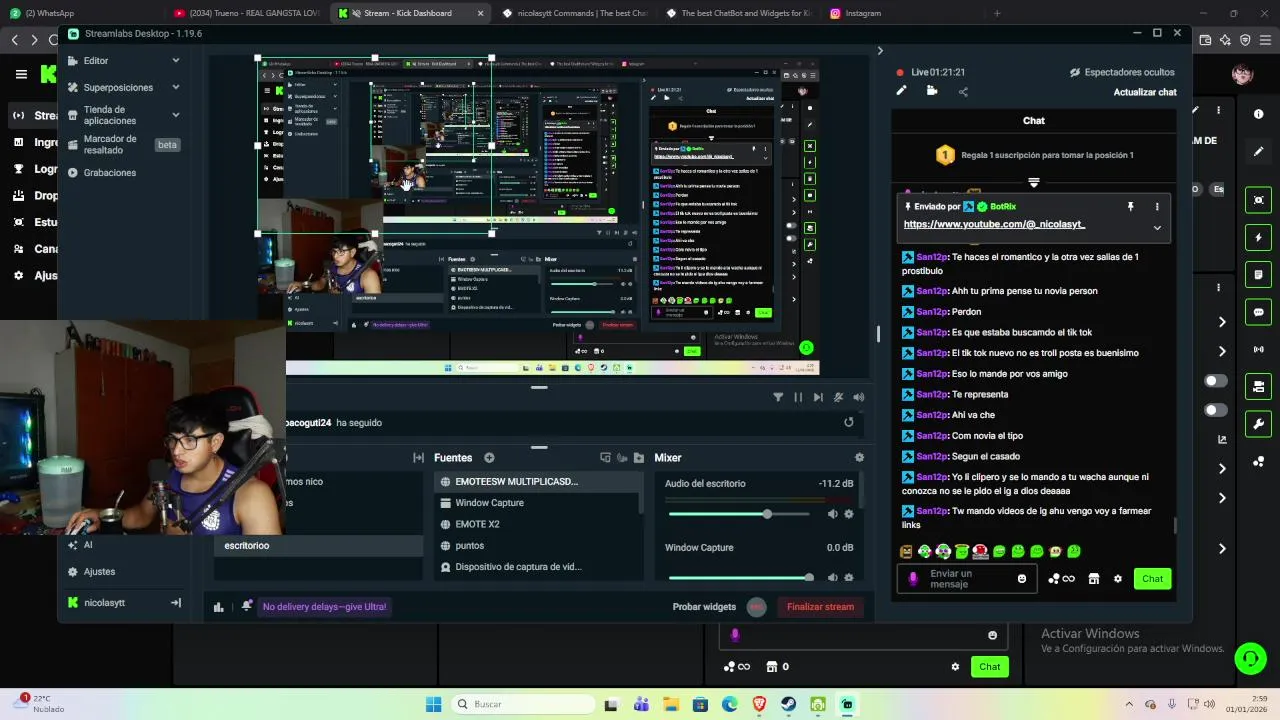Mute the Audio del escritorio channel
The height and width of the screenshot is (720, 1280).
pos(832,514)
